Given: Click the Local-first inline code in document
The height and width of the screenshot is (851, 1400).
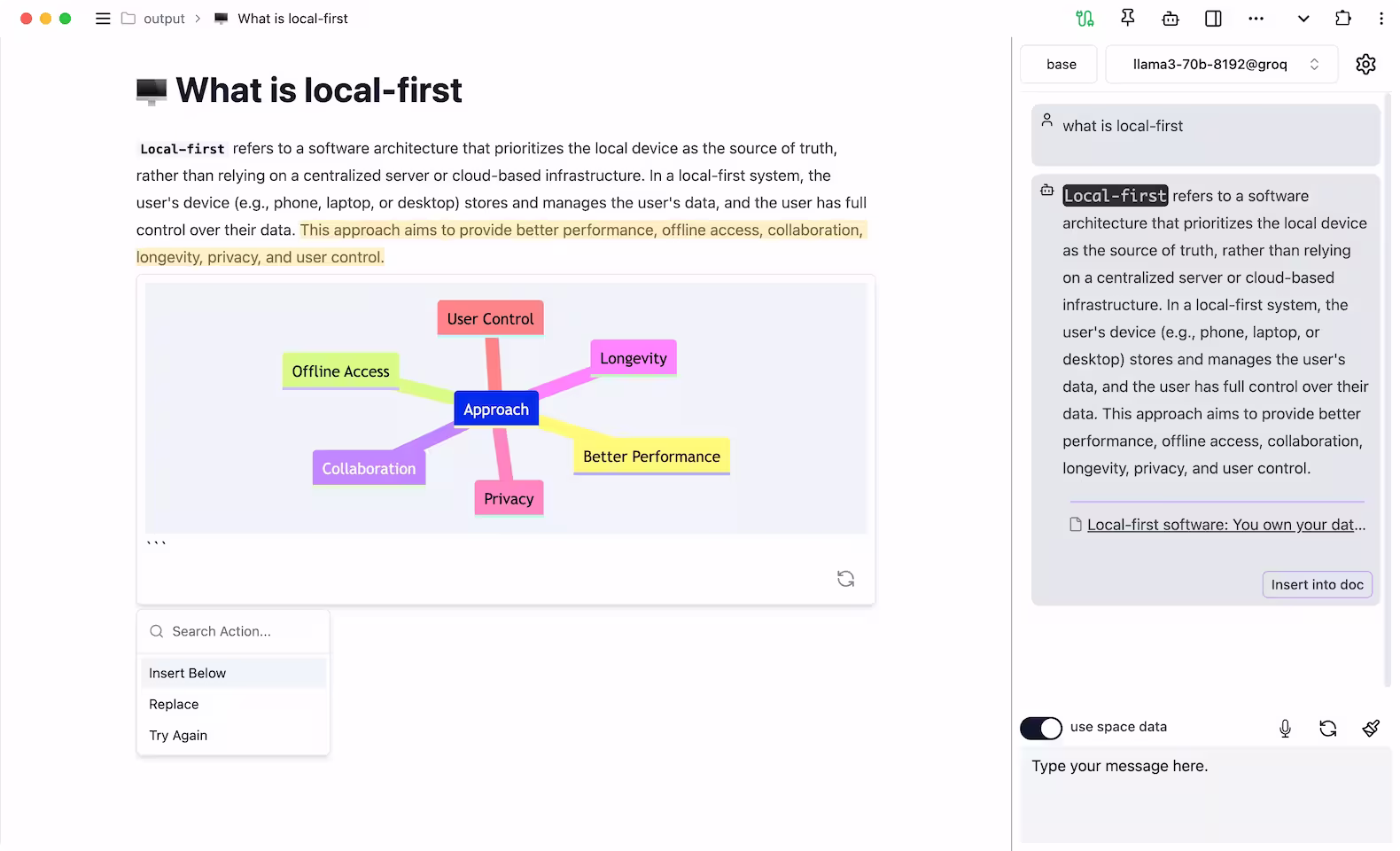Looking at the screenshot, I should (x=183, y=149).
